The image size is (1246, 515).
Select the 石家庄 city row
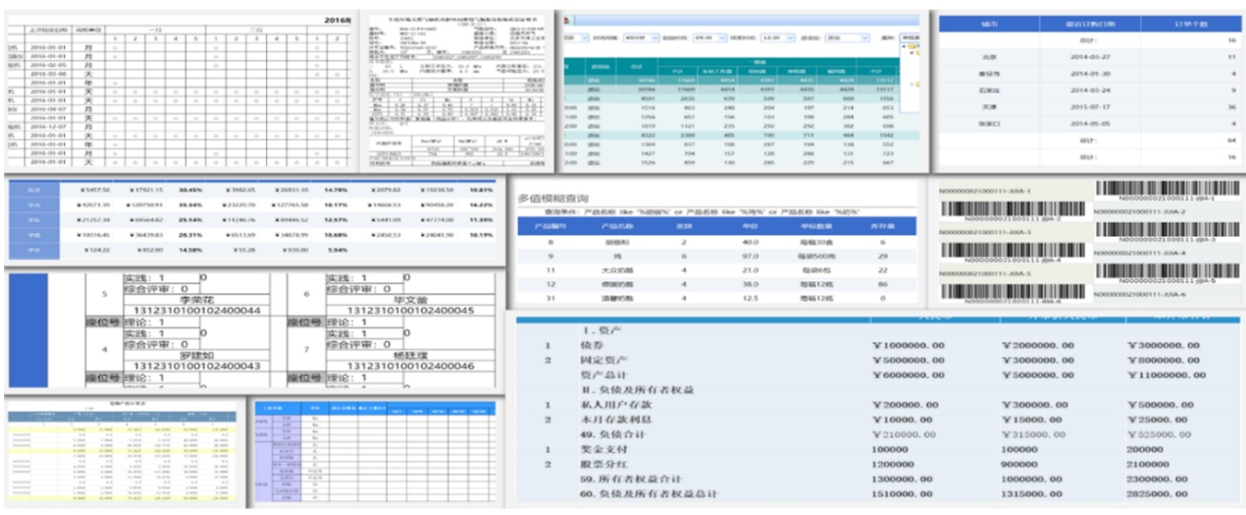pyautogui.click(x=1090, y=90)
